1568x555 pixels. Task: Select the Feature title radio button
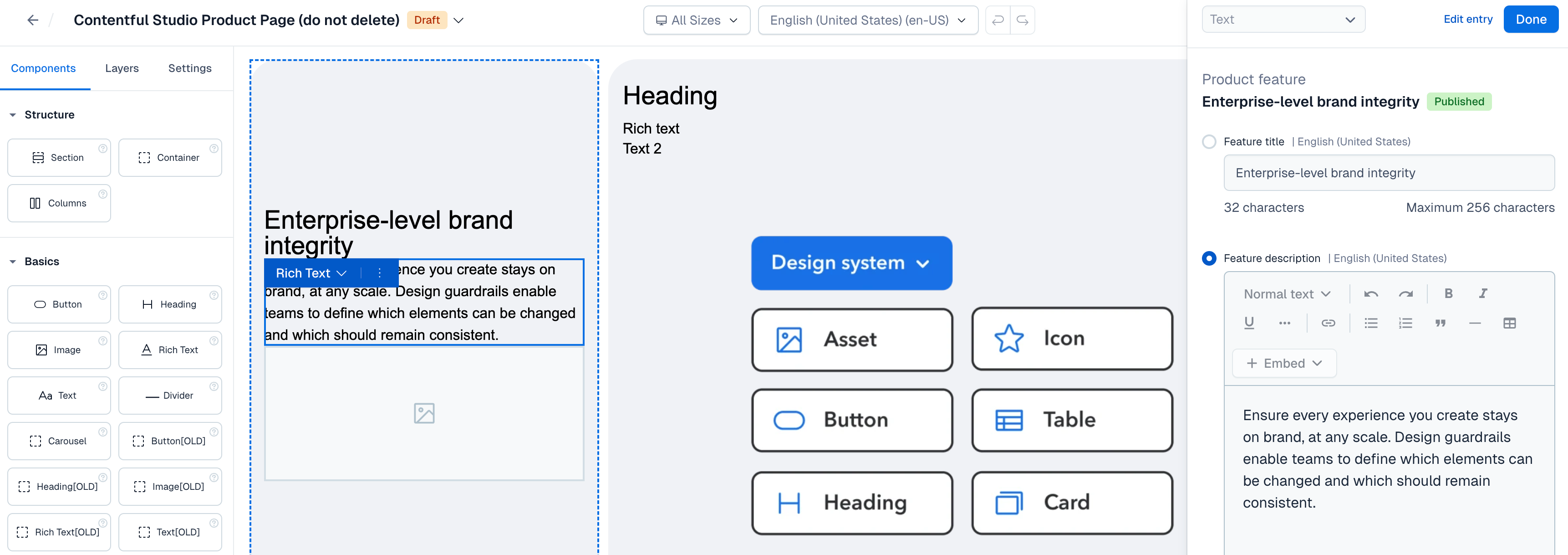(1209, 141)
